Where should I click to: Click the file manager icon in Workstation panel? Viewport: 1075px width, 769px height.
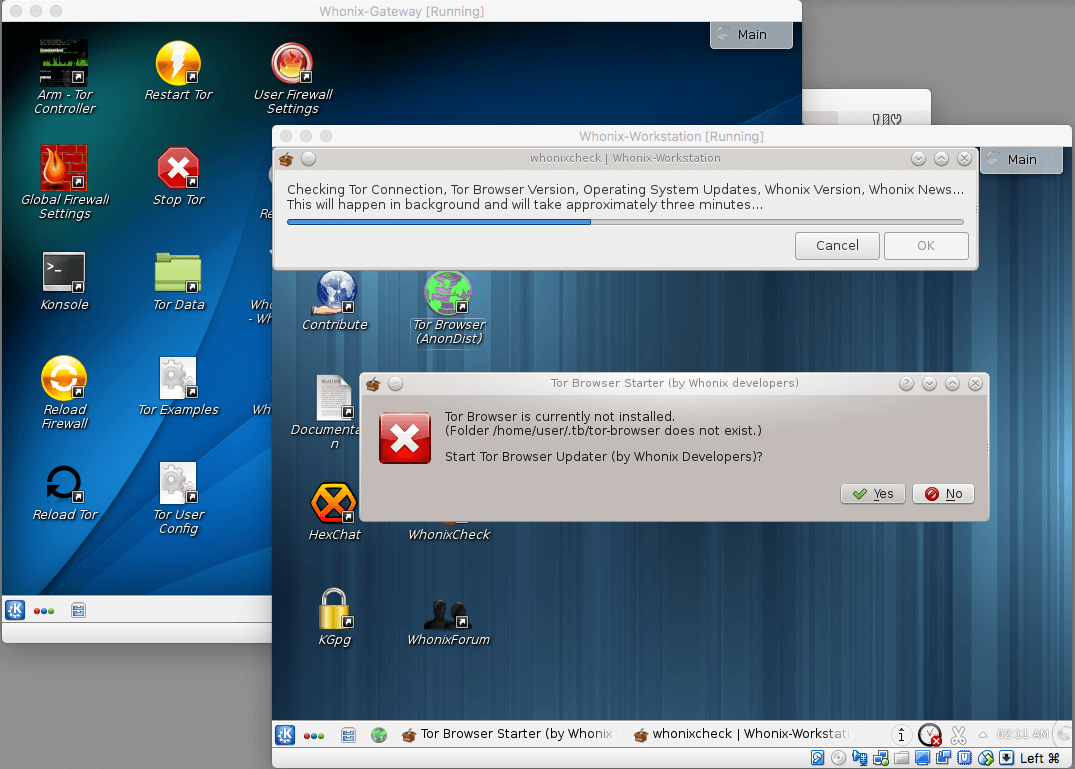tap(348, 735)
